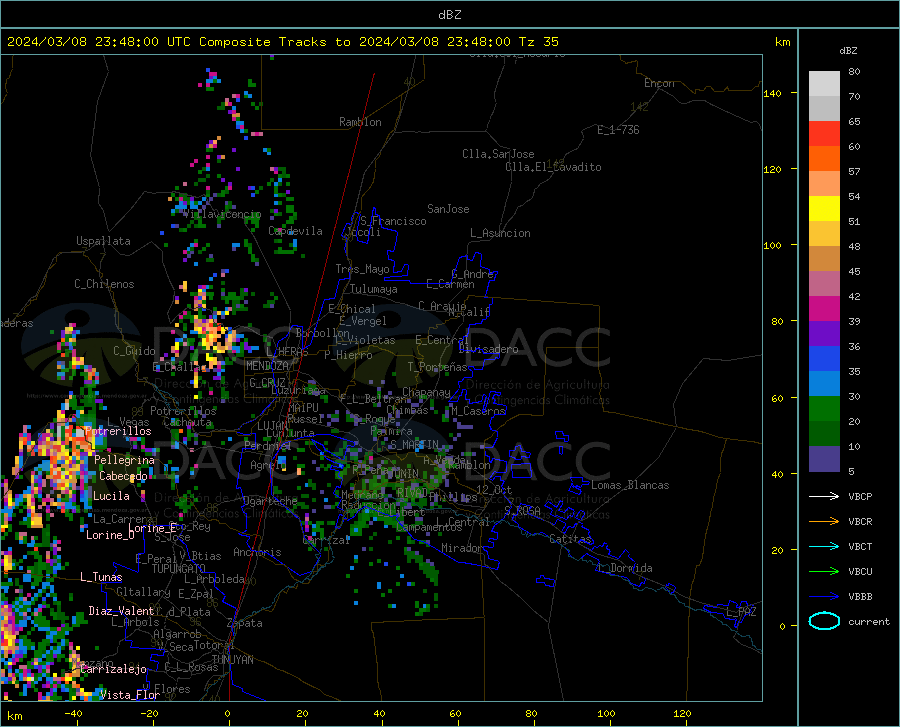Click the Encon label
900x727 pixels.
point(659,83)
